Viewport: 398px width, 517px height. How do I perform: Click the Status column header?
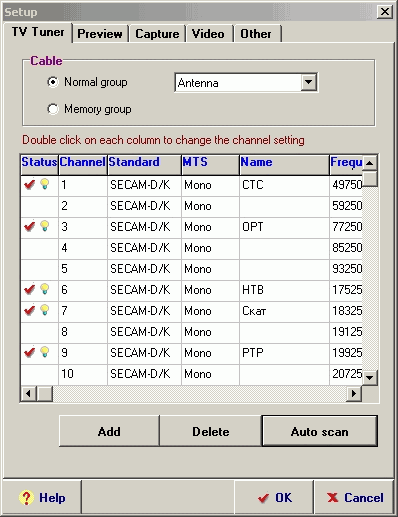(39, 164)
